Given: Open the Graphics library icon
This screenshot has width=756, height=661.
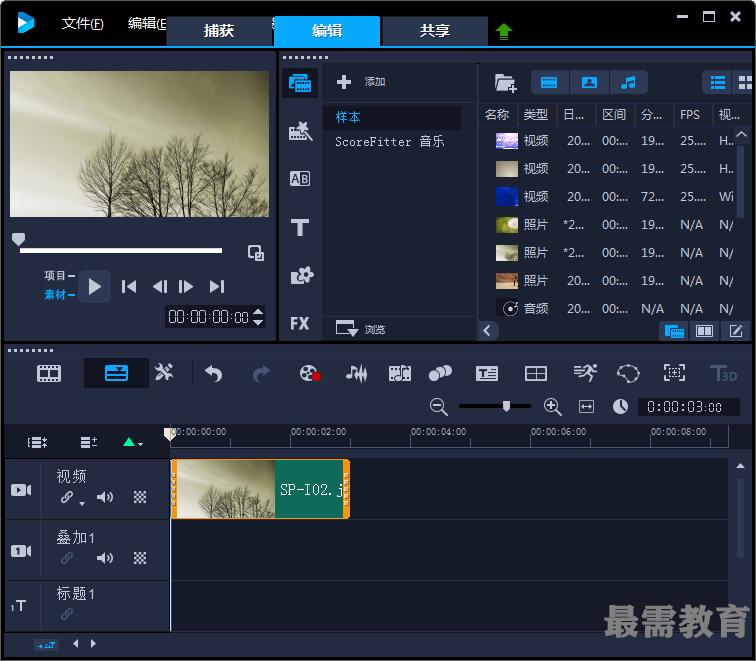Looking at the screenshot, I should click(302, 275).
